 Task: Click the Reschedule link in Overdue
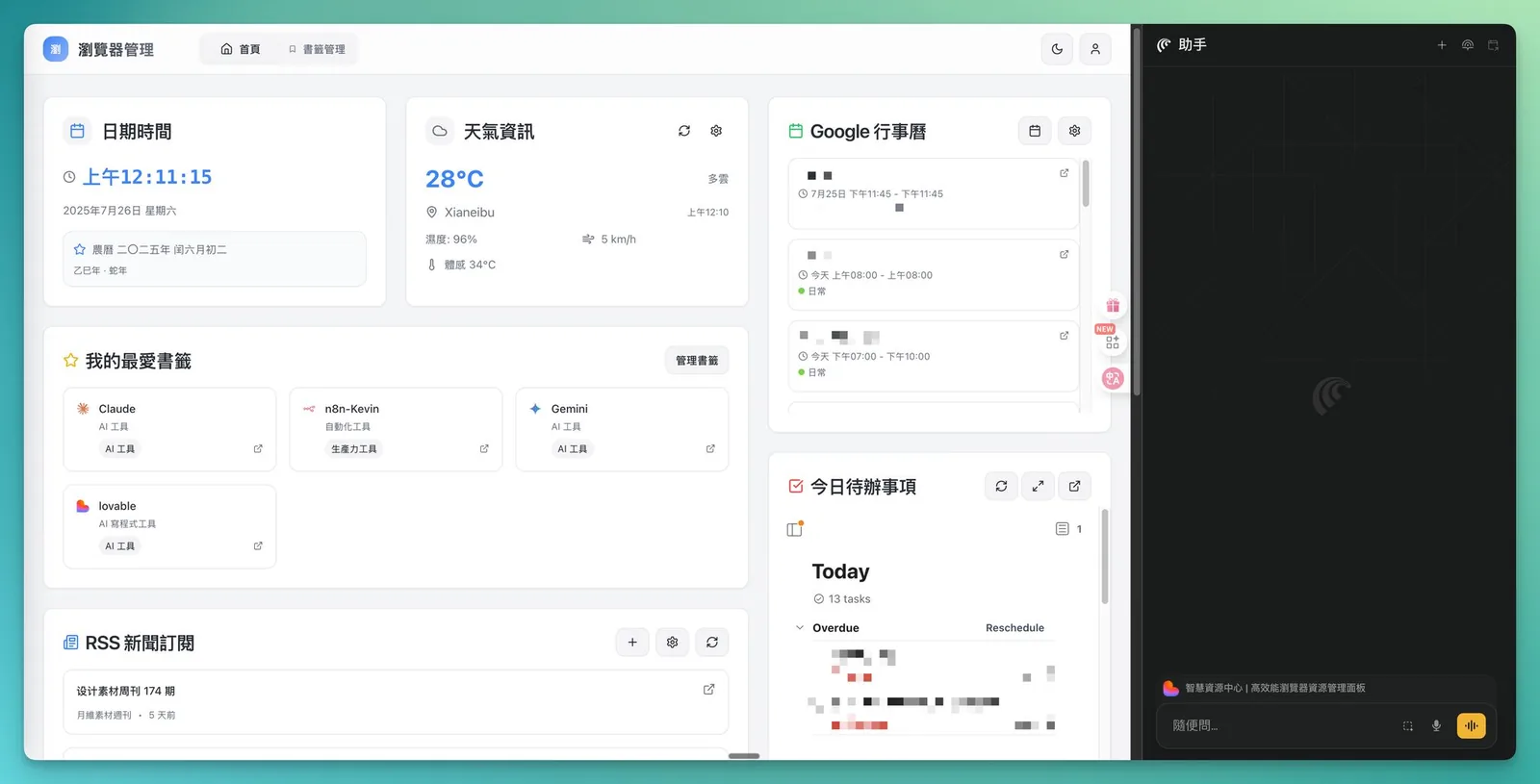pyautogui.click(x=1014, y=628)
